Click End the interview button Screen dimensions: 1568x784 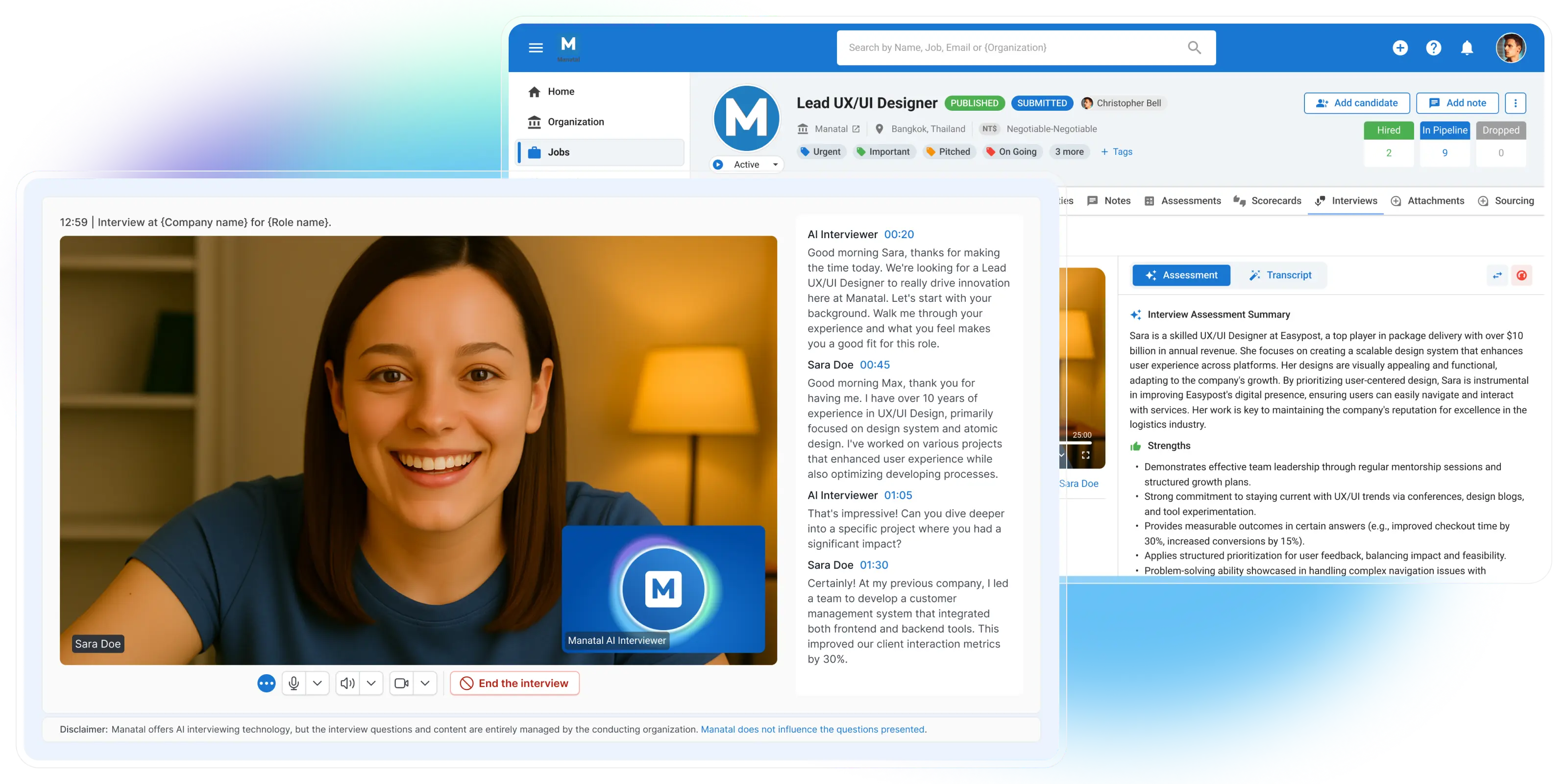(x=514, y=683)
